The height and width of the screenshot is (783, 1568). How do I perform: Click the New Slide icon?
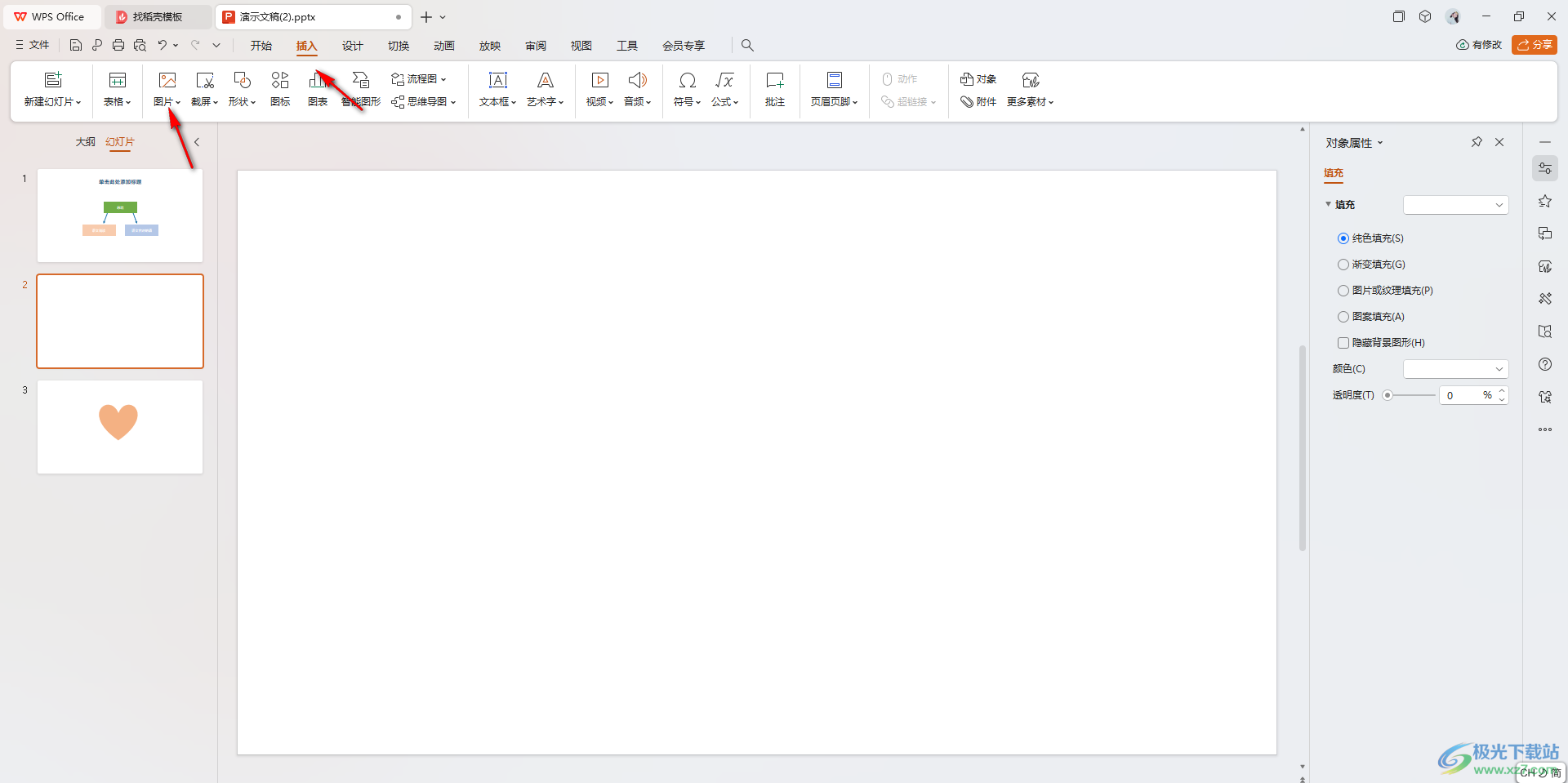pos(53,80)
